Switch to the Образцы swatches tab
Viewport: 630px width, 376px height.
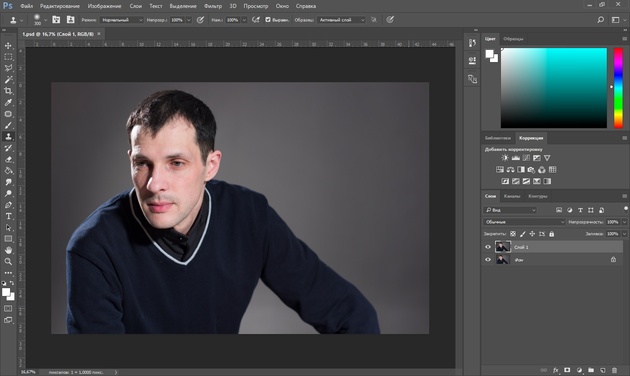point(513,39)
